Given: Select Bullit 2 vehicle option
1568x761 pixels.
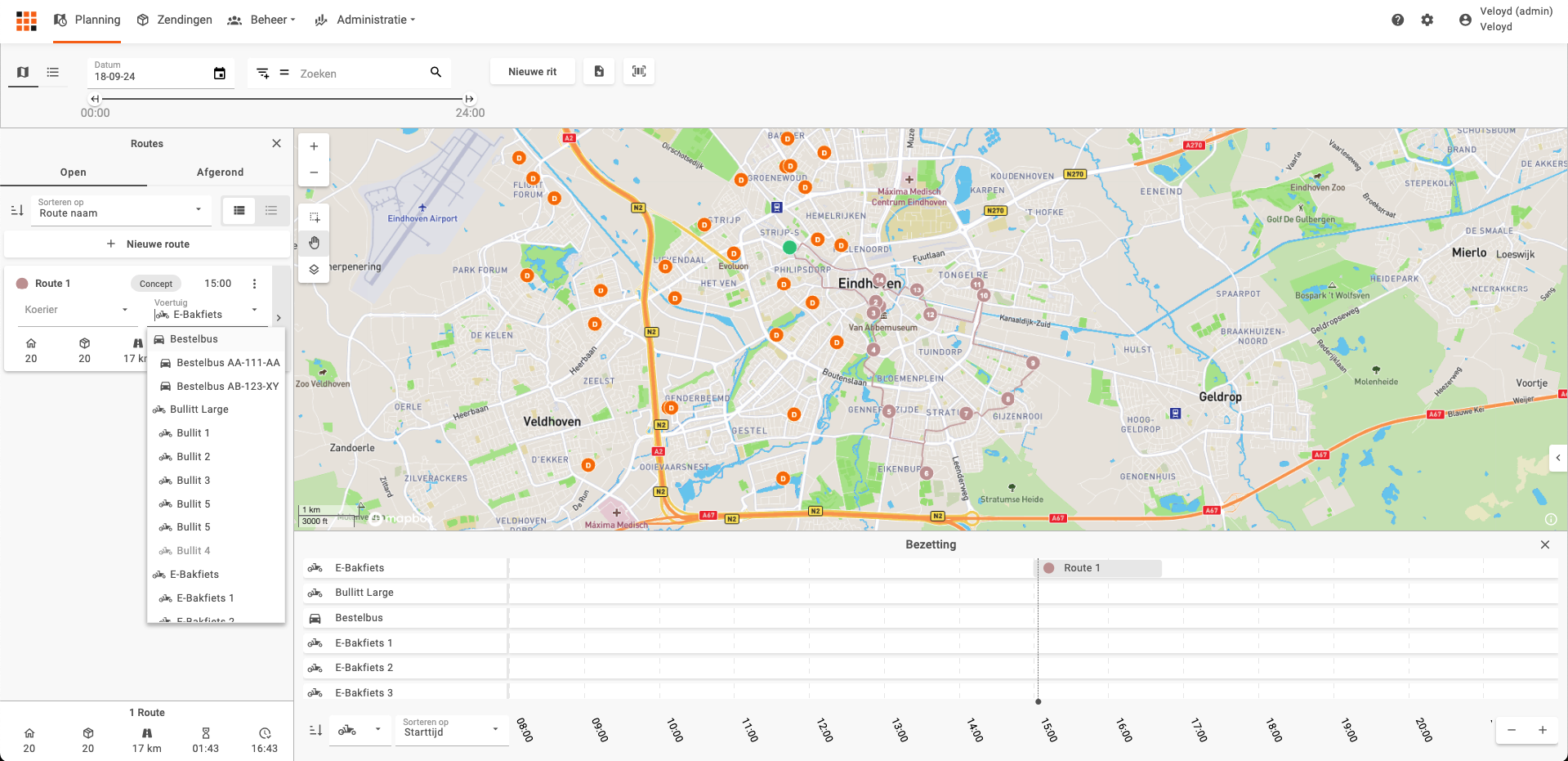Looking at the screenshot, I should tap(216, 457).
